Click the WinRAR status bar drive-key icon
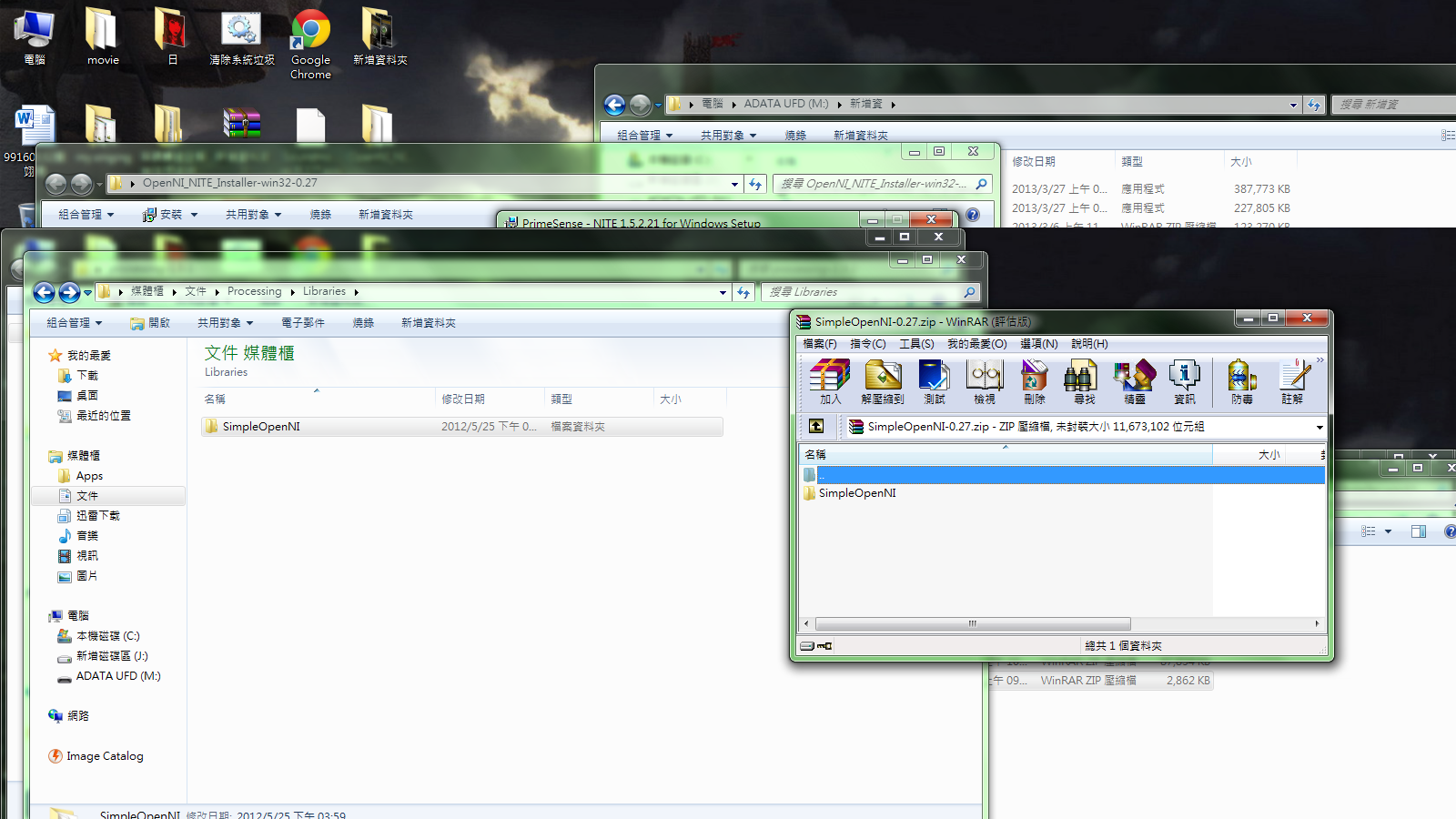 point(816,646)
